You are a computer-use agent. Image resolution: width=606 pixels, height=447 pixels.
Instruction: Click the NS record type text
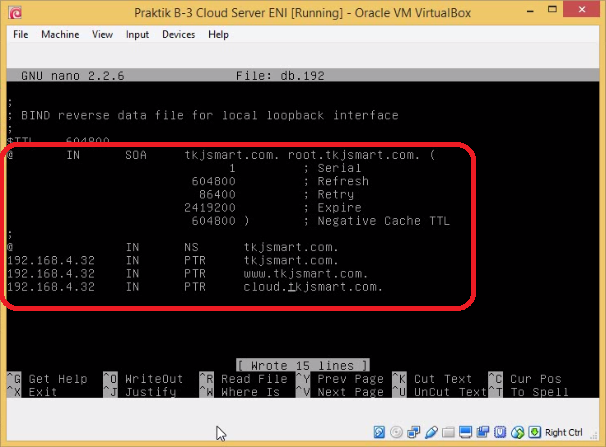click(x=191, y=247)
